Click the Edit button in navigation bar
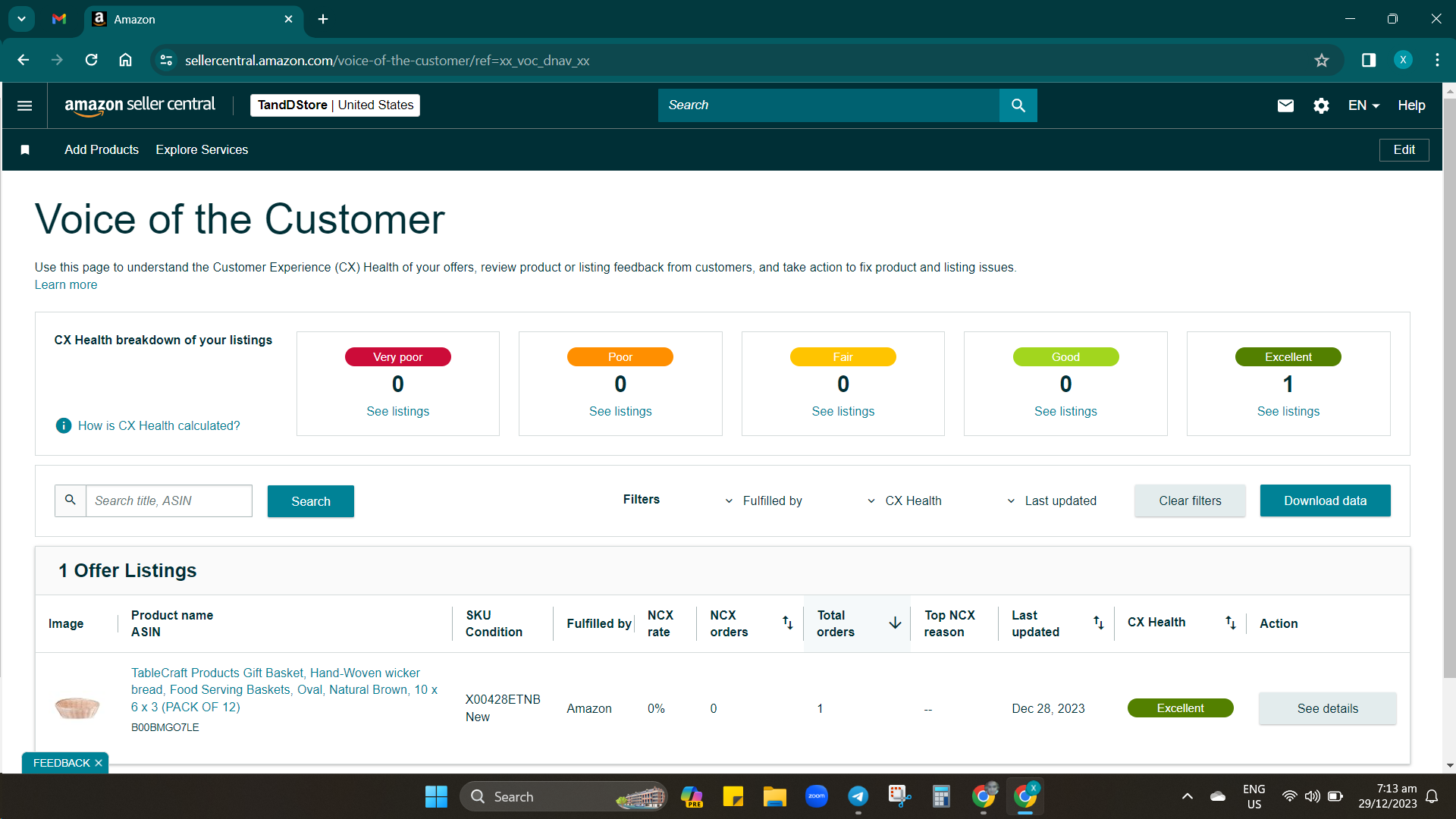Image resolution: width=1456 pixels, height=819 pixels. pyautogui.click(x=1404, y=150)
